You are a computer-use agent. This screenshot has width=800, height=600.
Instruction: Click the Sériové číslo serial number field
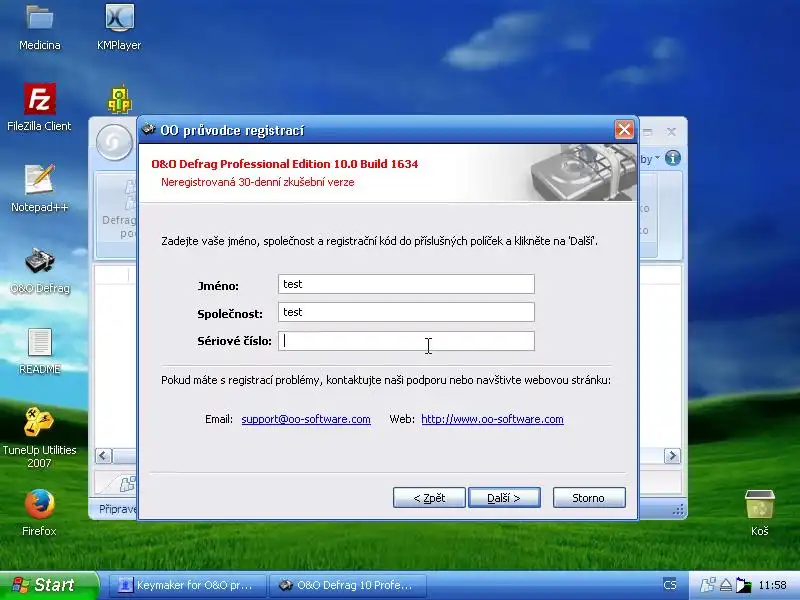[406, 341]
